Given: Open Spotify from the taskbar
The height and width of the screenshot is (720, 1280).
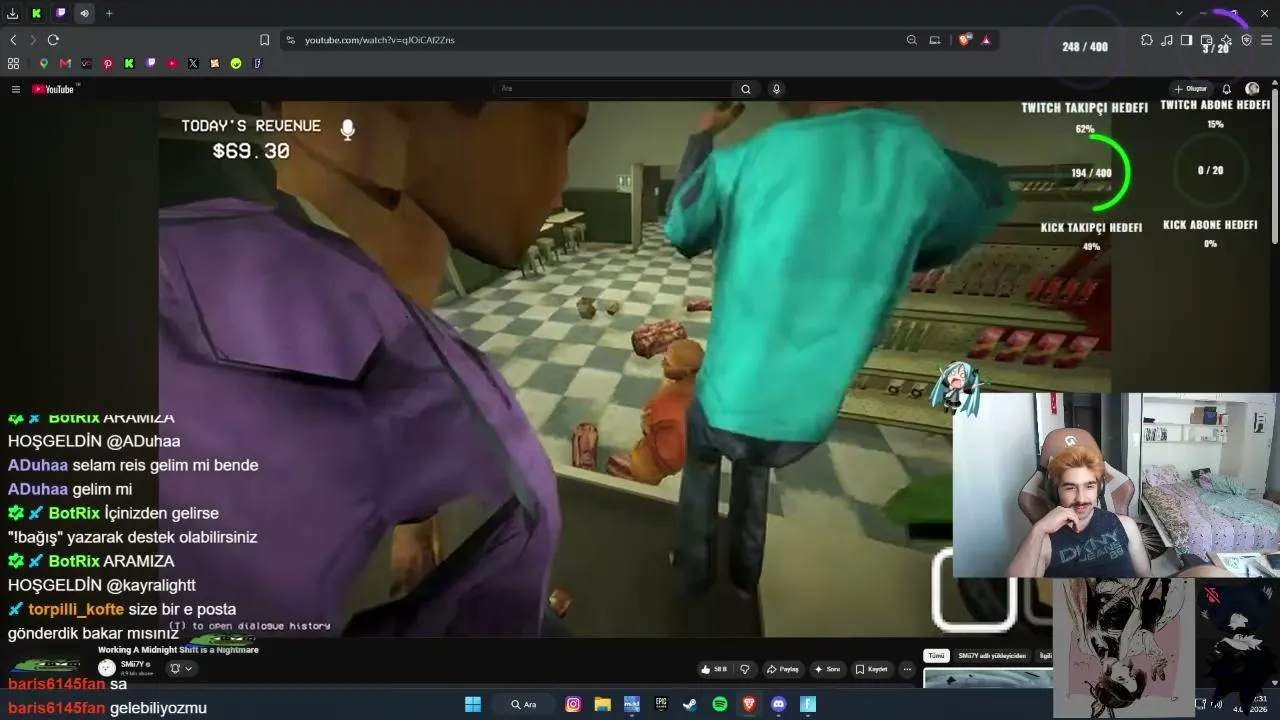Looking at the screenshot, I should [720, 704].
